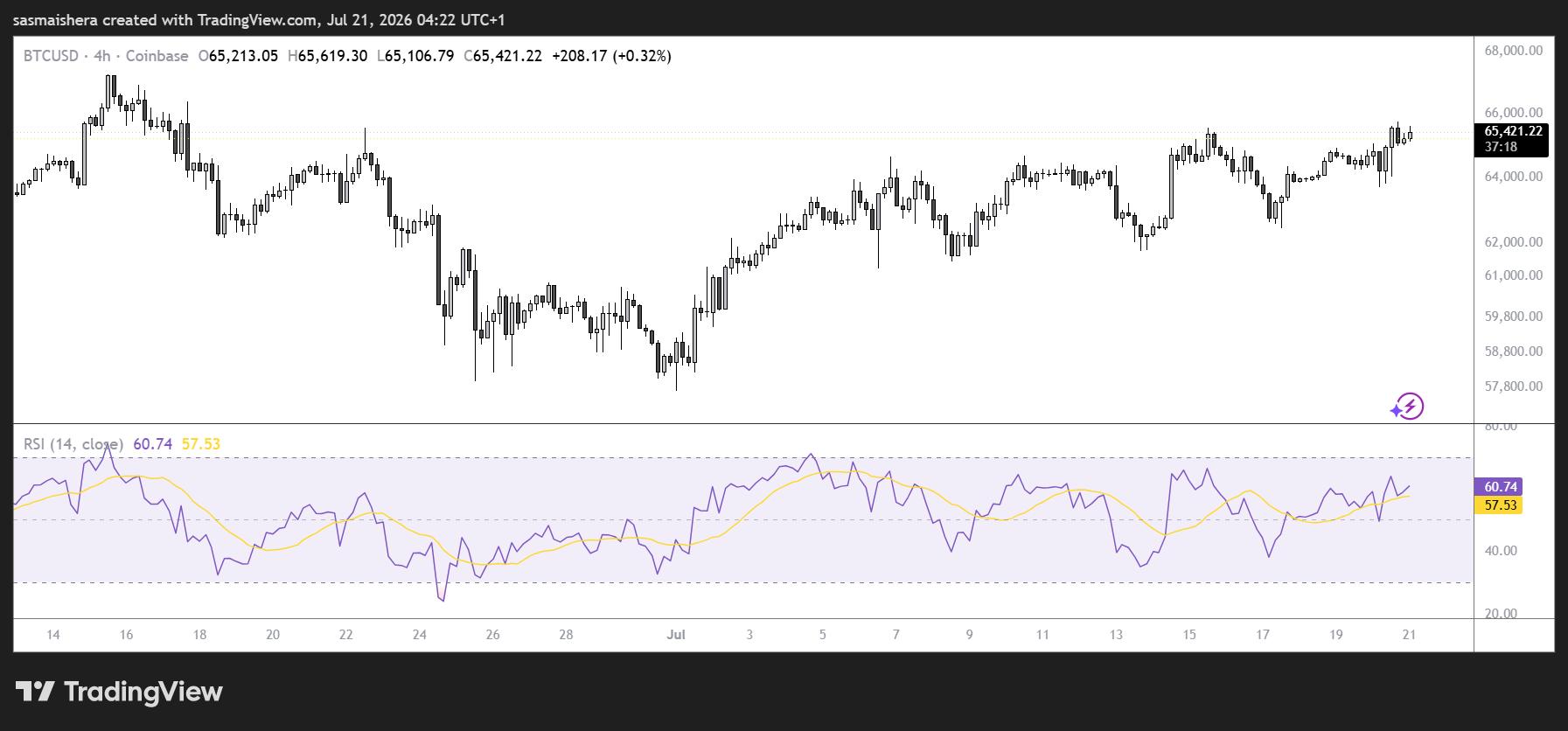1568x731 pixels.
Task: Click the 68,000.00 price axis label
Action: (1514, 51)
